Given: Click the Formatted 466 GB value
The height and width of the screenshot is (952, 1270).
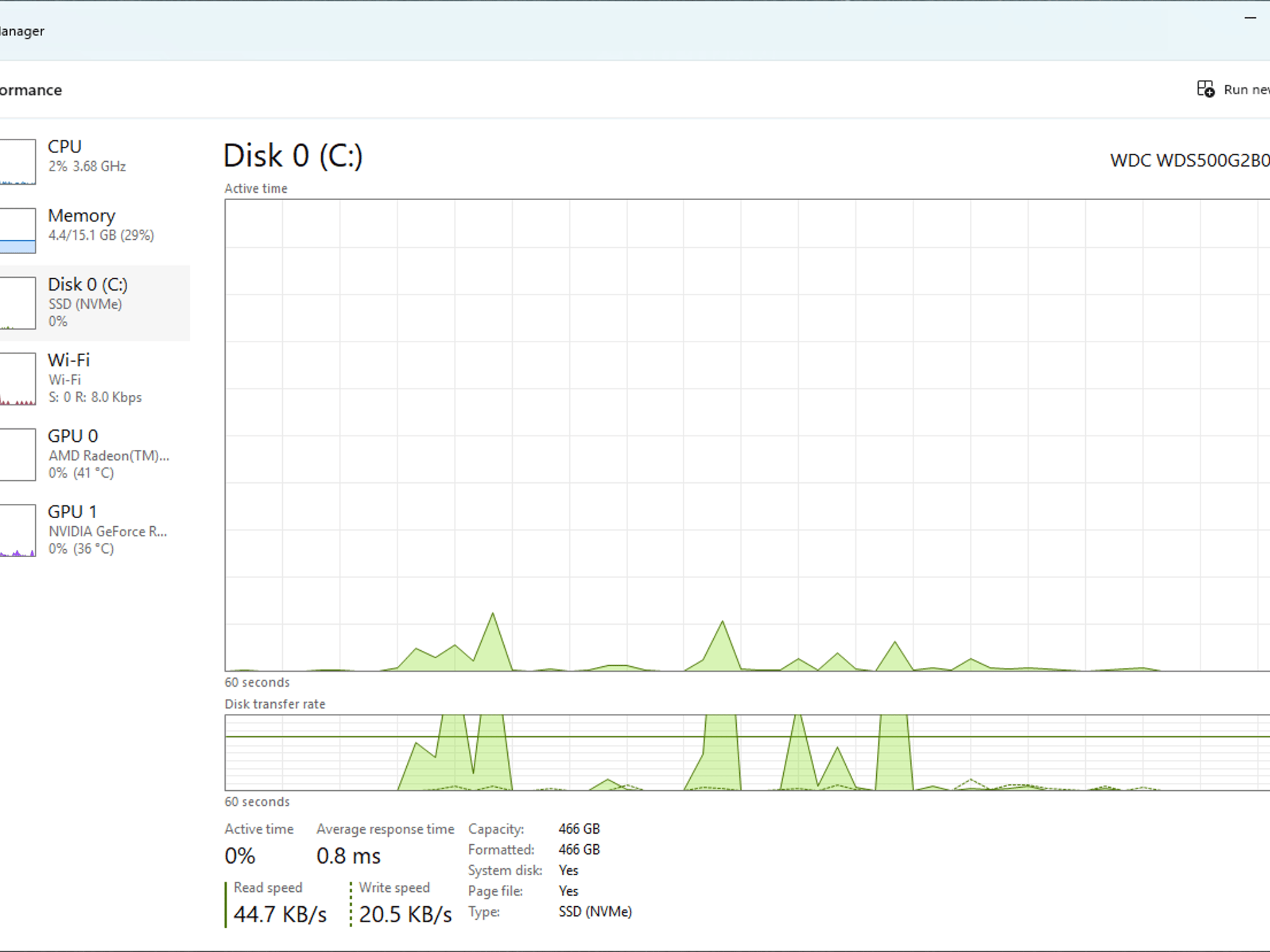Looking at the screenshot, I should pyautogui.click(x=579, y=849).
